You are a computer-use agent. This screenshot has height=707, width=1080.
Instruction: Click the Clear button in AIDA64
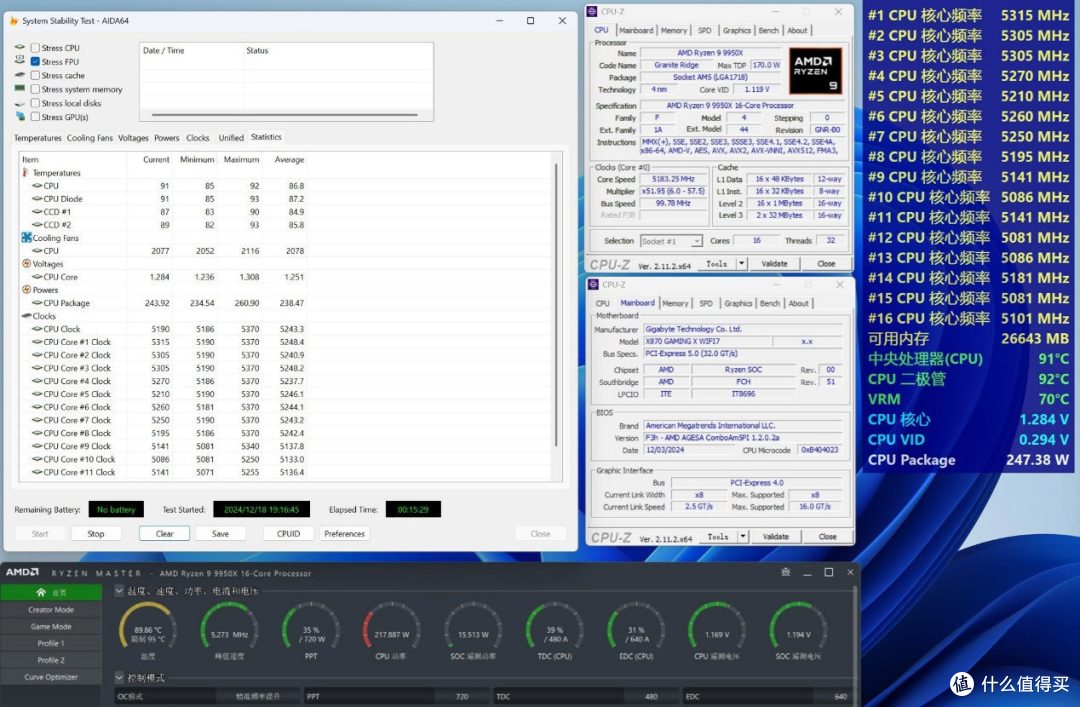pyautogui.click(x=164, y=534)
